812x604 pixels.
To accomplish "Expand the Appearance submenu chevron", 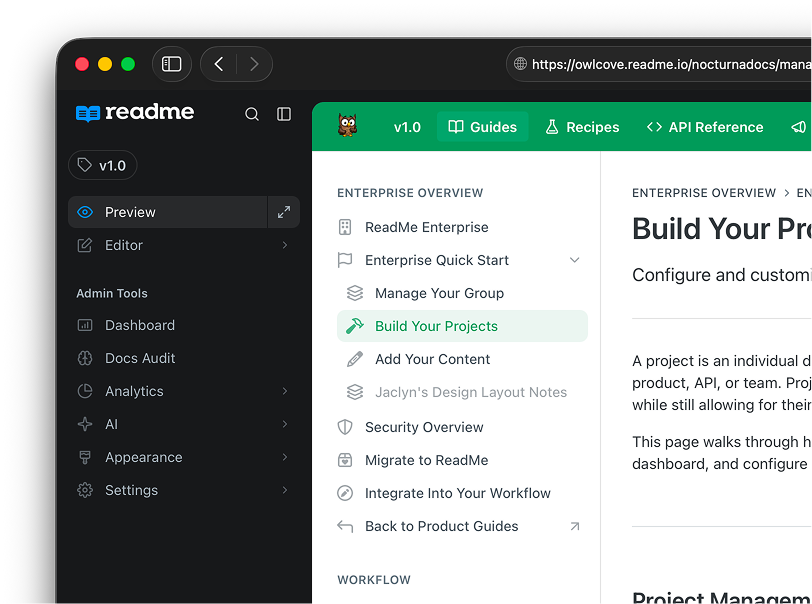I will (x=285, y=457).
